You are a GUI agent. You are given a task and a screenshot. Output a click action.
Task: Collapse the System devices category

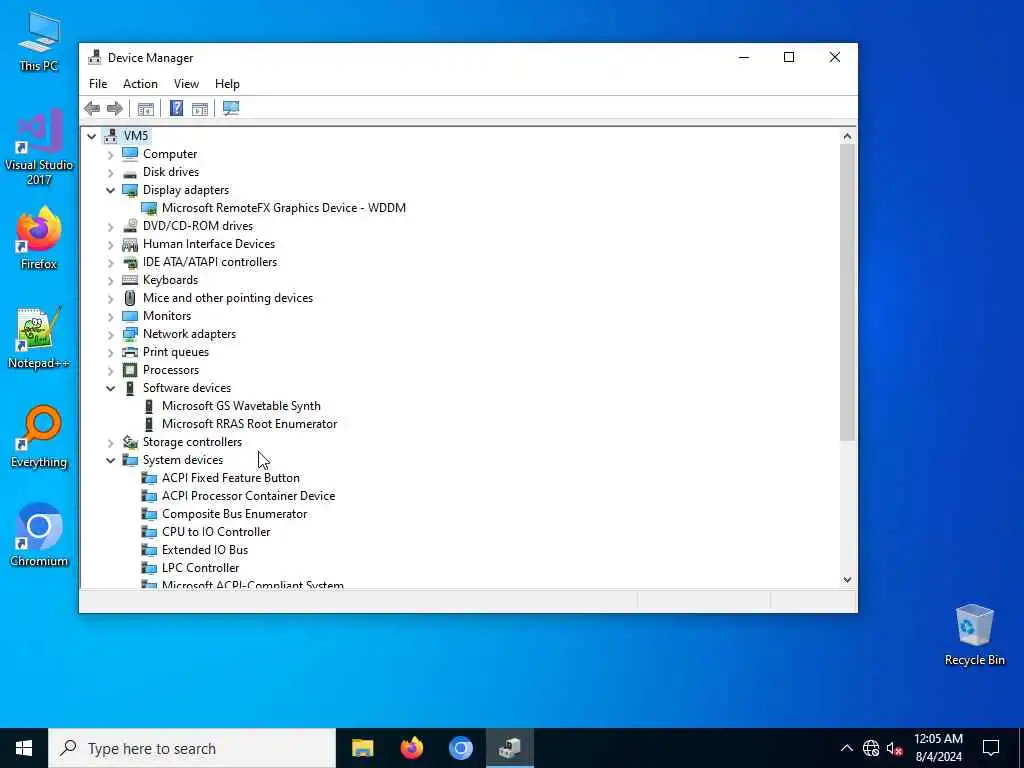(x=110, y=460)
